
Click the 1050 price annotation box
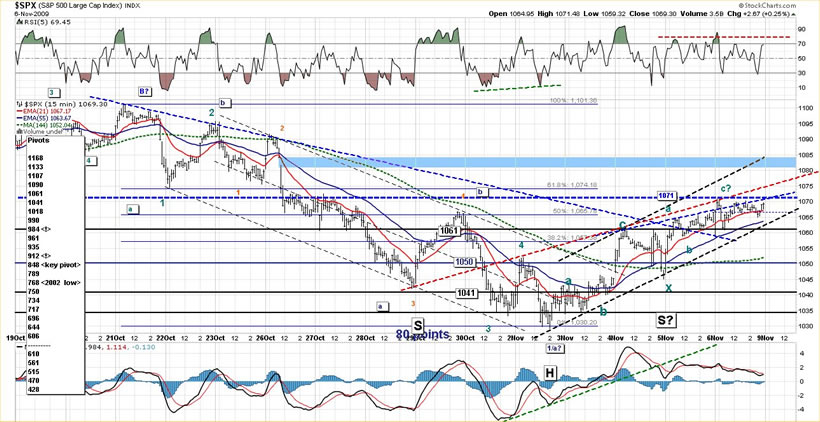point(460,261)
